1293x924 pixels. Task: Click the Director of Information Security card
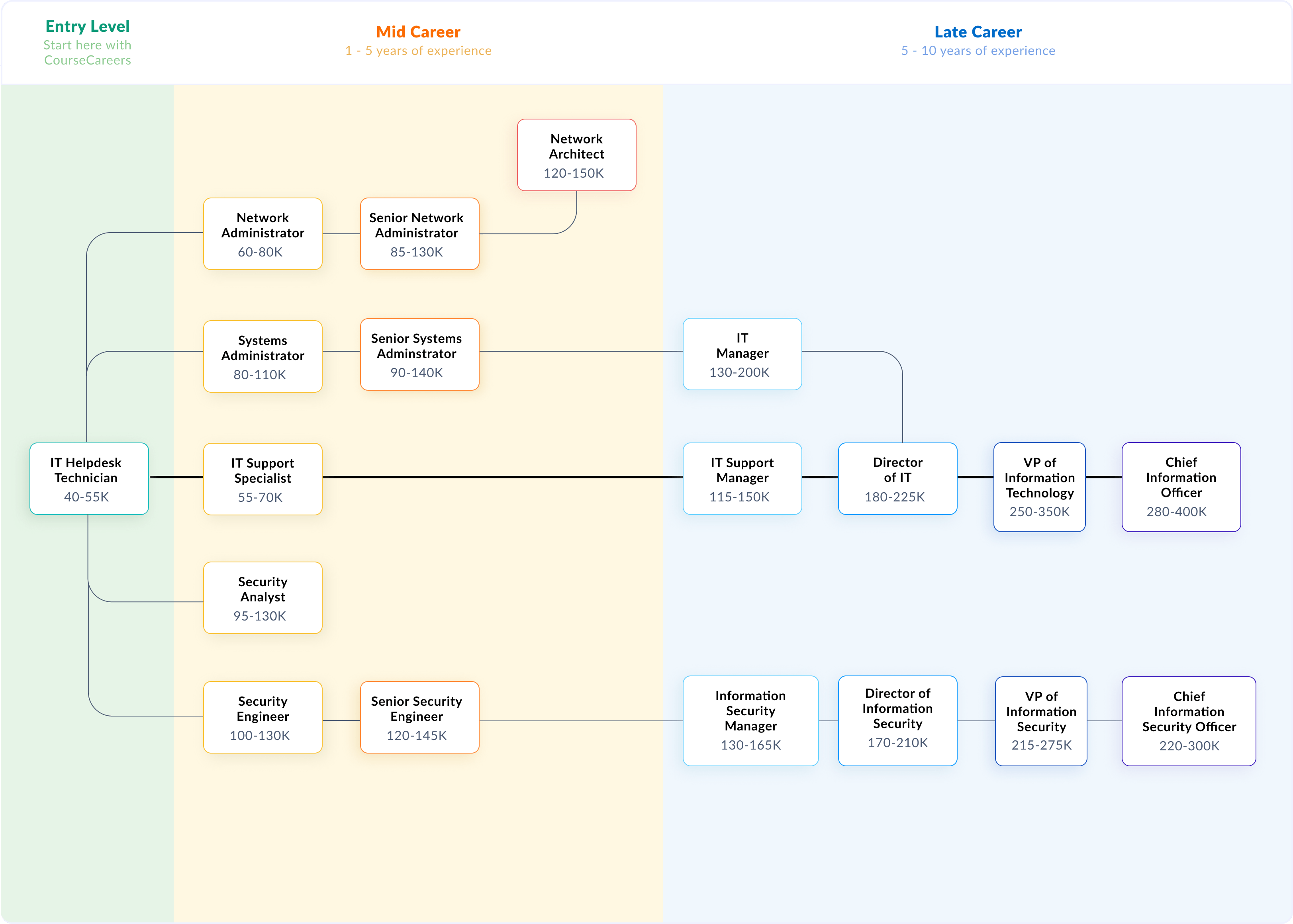[x=897, y=721]
